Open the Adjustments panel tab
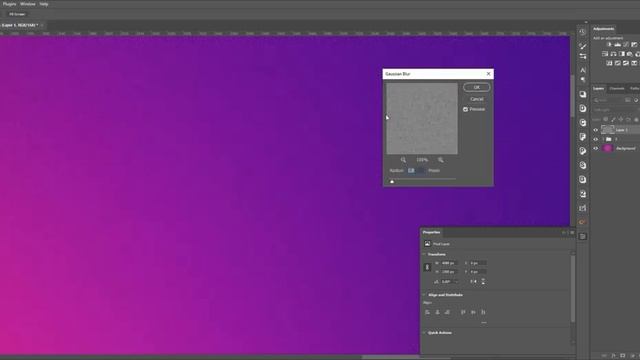This screenshot has width=640, height=360. coord(604,29)
